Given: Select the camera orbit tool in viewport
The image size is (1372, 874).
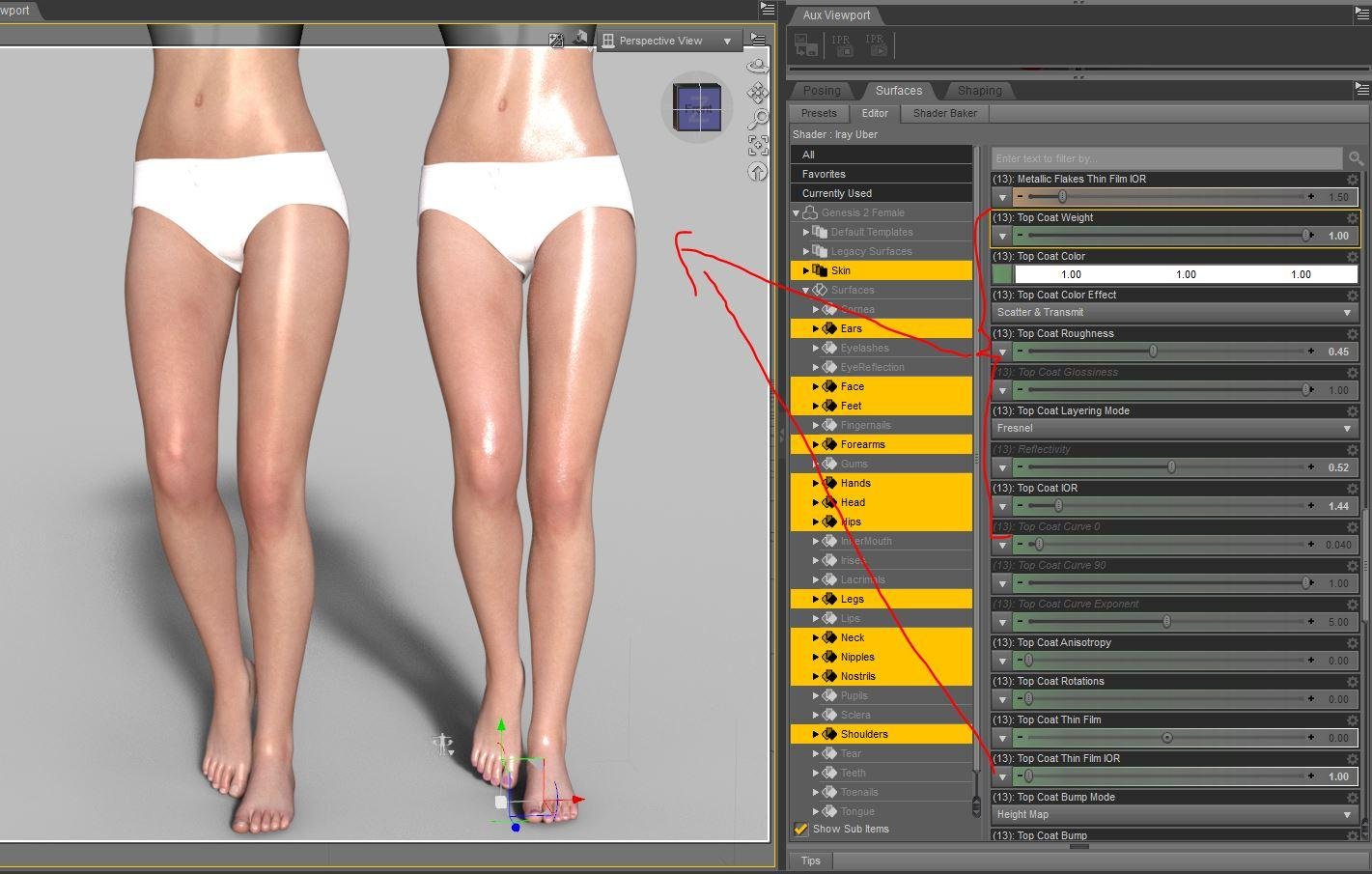Looking at the screenshot, I should click(758, 66).
